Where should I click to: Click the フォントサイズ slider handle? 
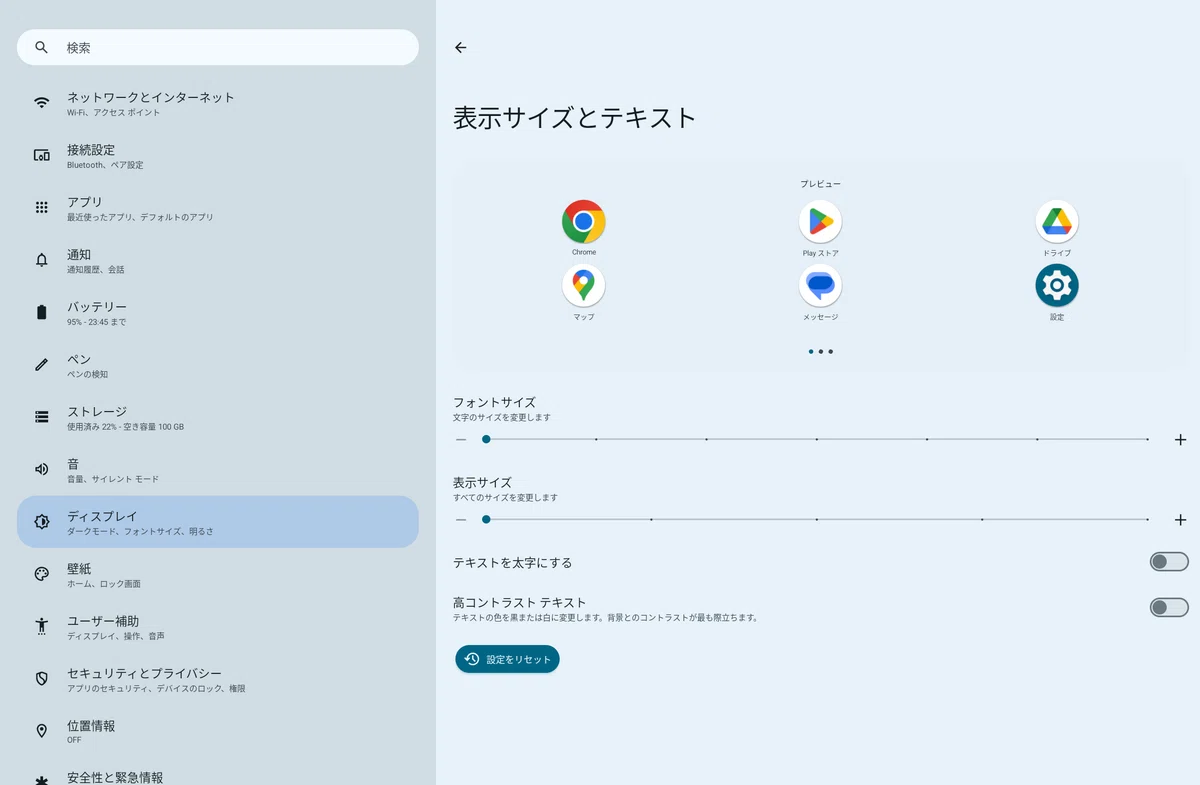pyautogui.click(x=486, y=439)
